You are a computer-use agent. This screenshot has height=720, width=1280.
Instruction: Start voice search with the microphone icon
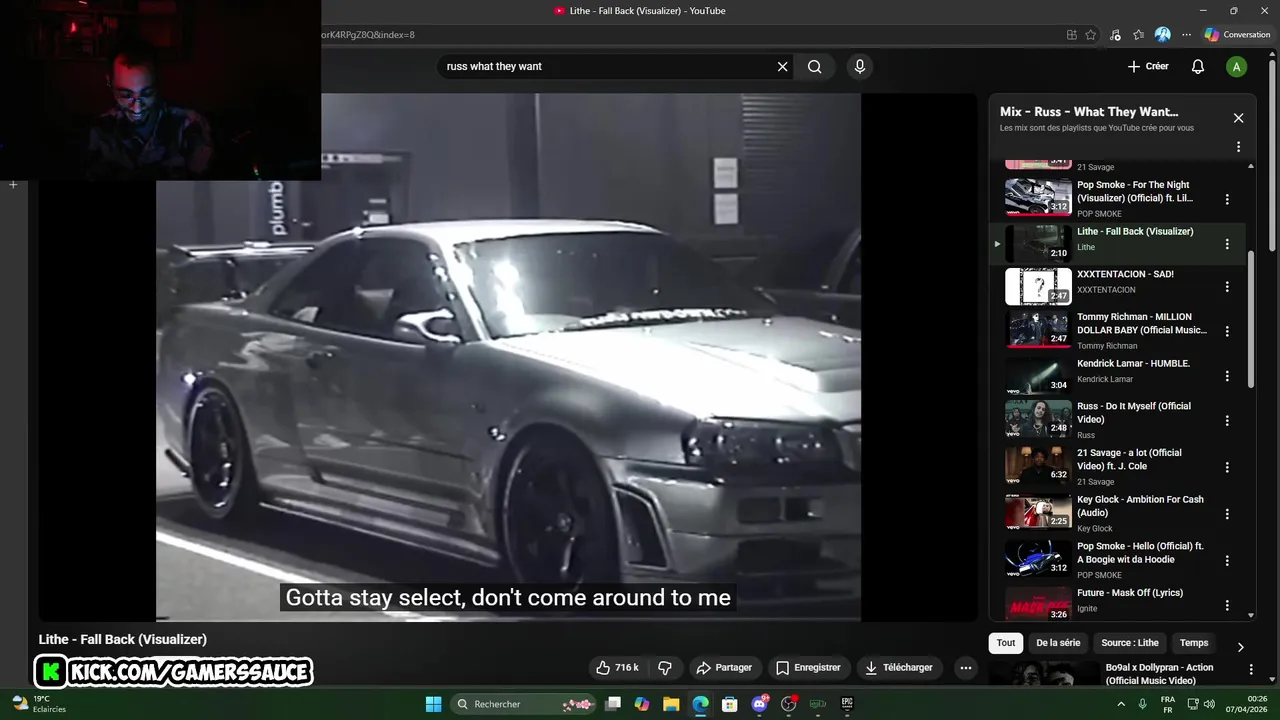pos(859,66)
